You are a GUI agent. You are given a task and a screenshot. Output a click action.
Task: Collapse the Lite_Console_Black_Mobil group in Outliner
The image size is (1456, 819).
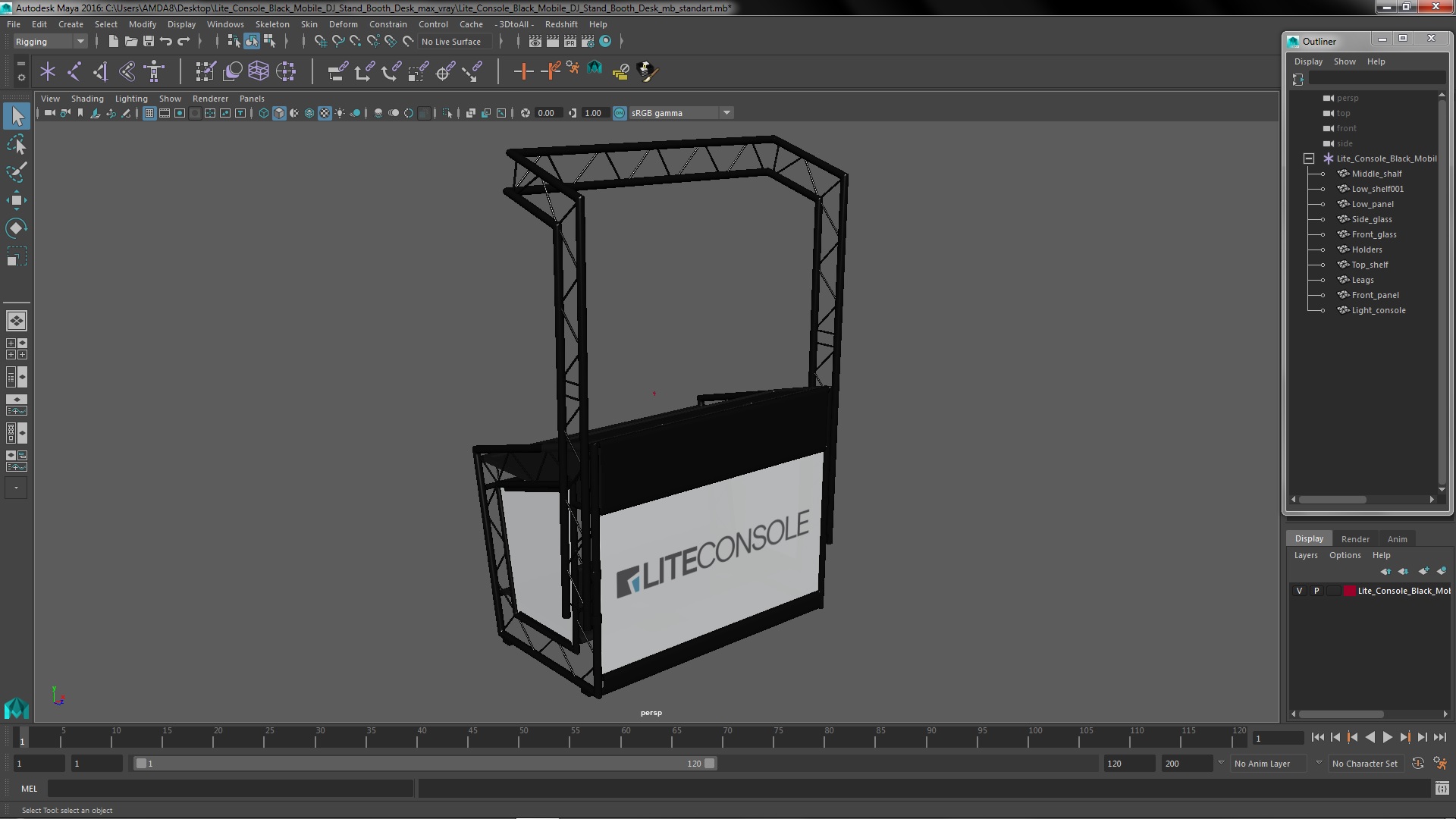pos(1309,158)
